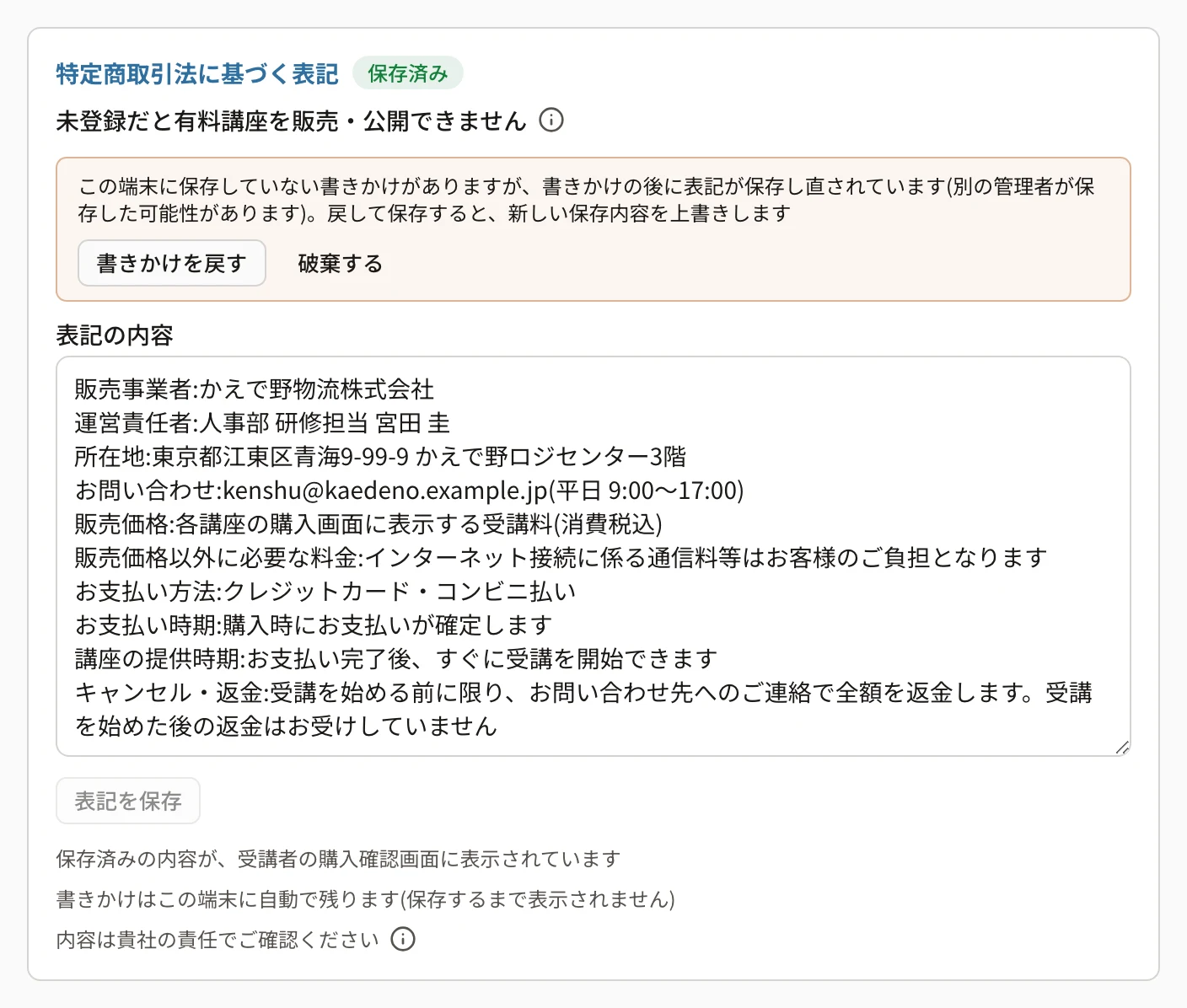The image size is (1187, 1008).
Task: Click the line お支払い方法:クレジットカード・コンビニ払い
Action: pyautogui.click(x=325, y=592)
